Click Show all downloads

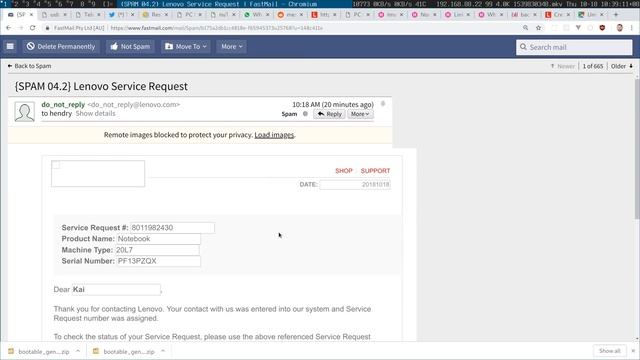[609, 351]
